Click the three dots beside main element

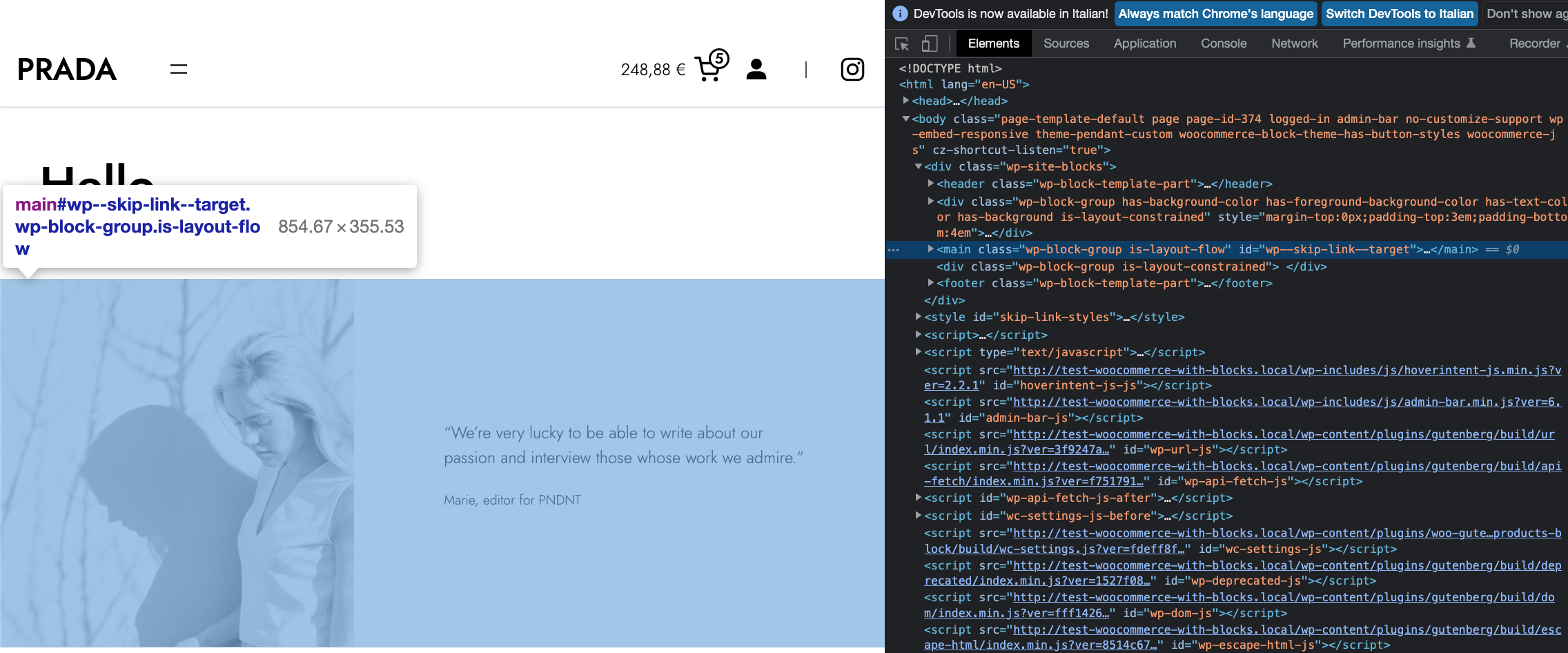coord(894,250)
